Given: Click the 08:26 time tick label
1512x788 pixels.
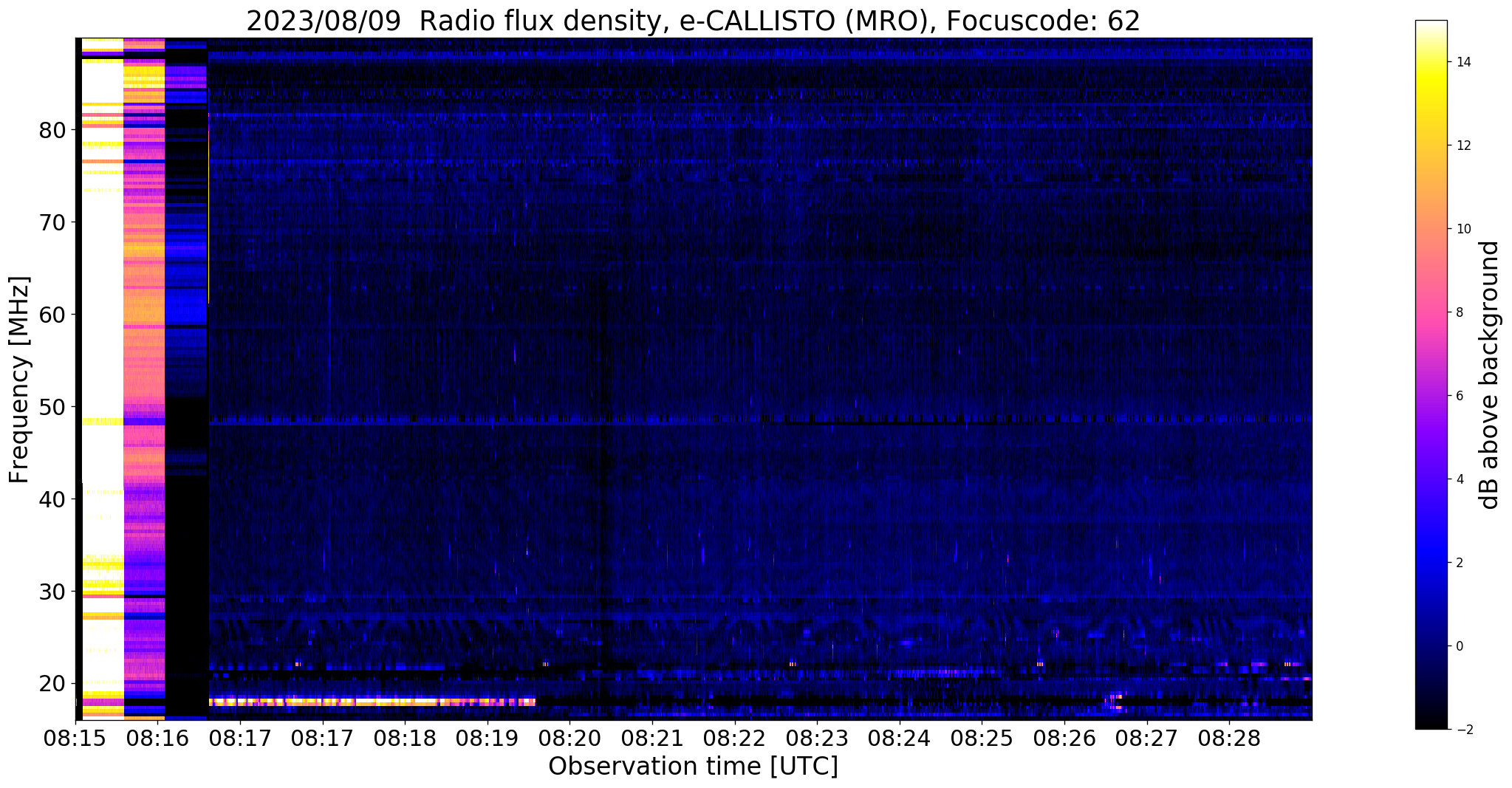Looking at the screenshot, I should [x=1064, y=737].
